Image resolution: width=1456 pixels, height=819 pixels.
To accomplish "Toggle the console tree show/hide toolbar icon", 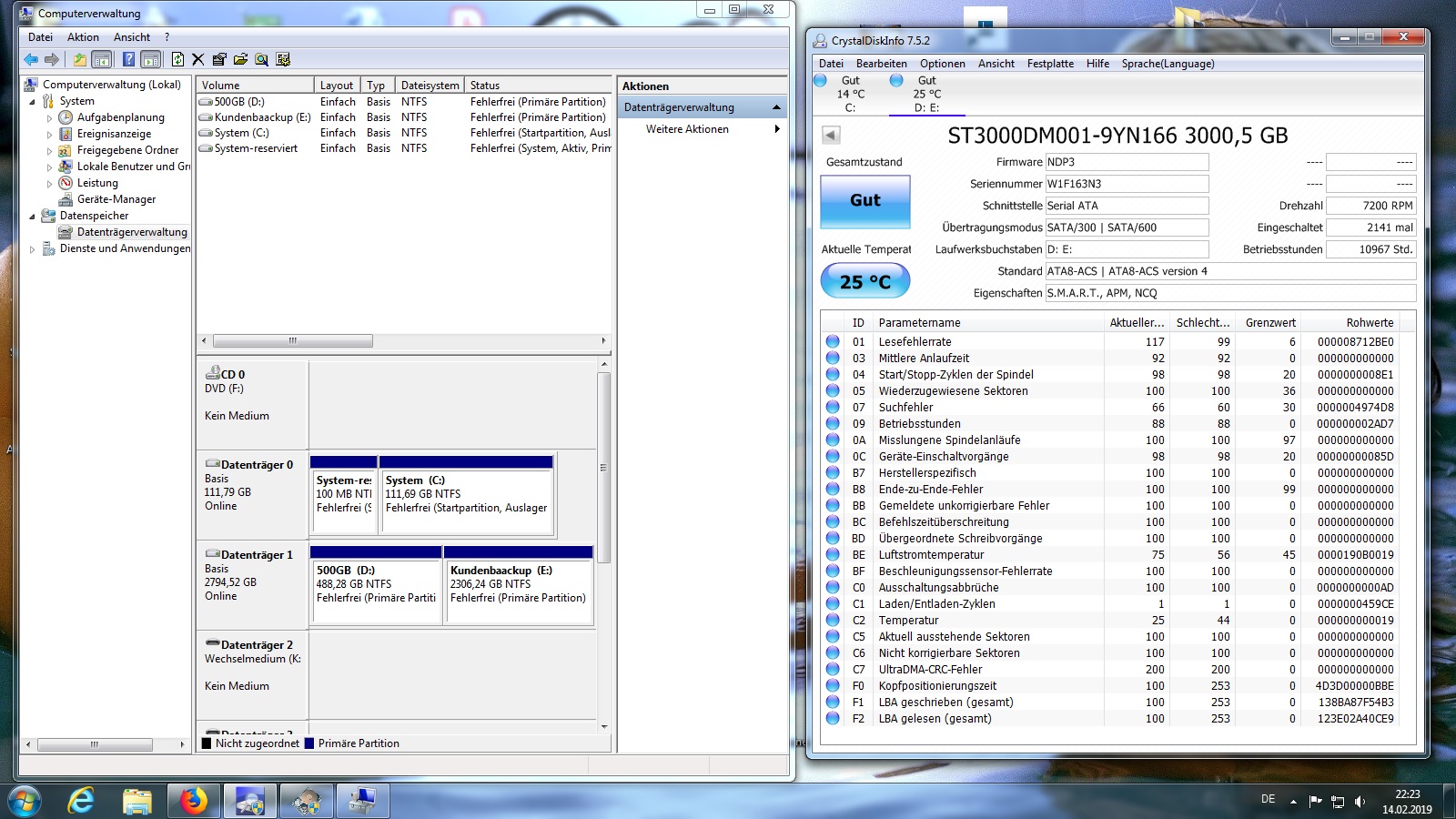I will pos(102,60).
